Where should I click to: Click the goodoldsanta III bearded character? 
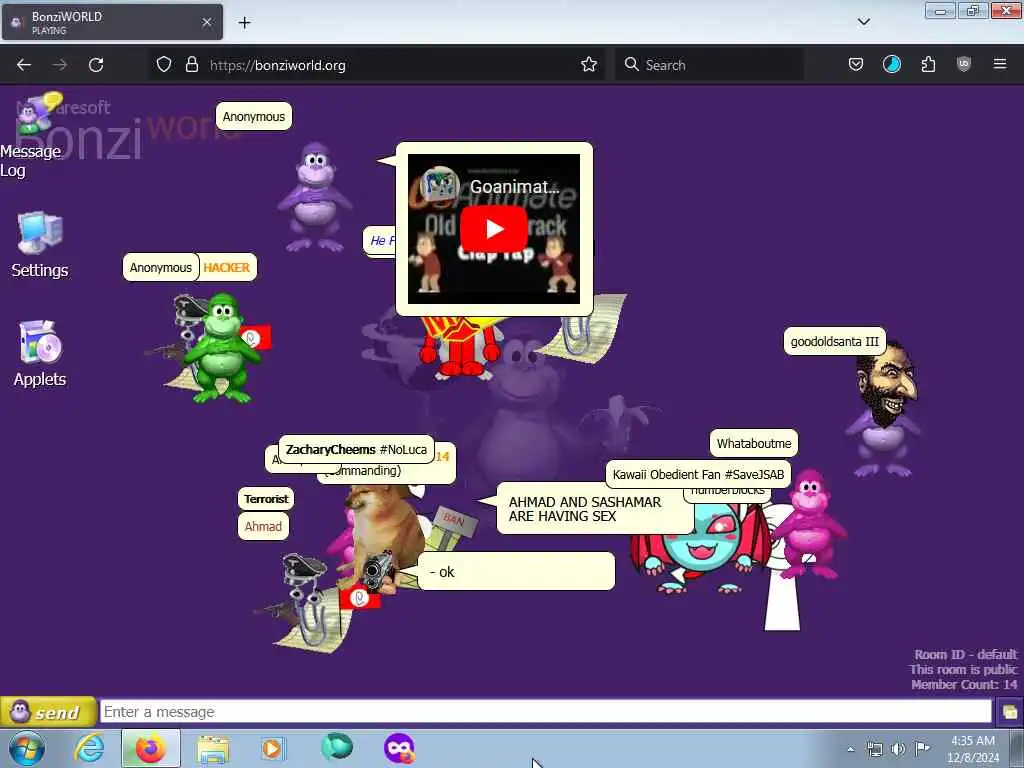(884, 408)
